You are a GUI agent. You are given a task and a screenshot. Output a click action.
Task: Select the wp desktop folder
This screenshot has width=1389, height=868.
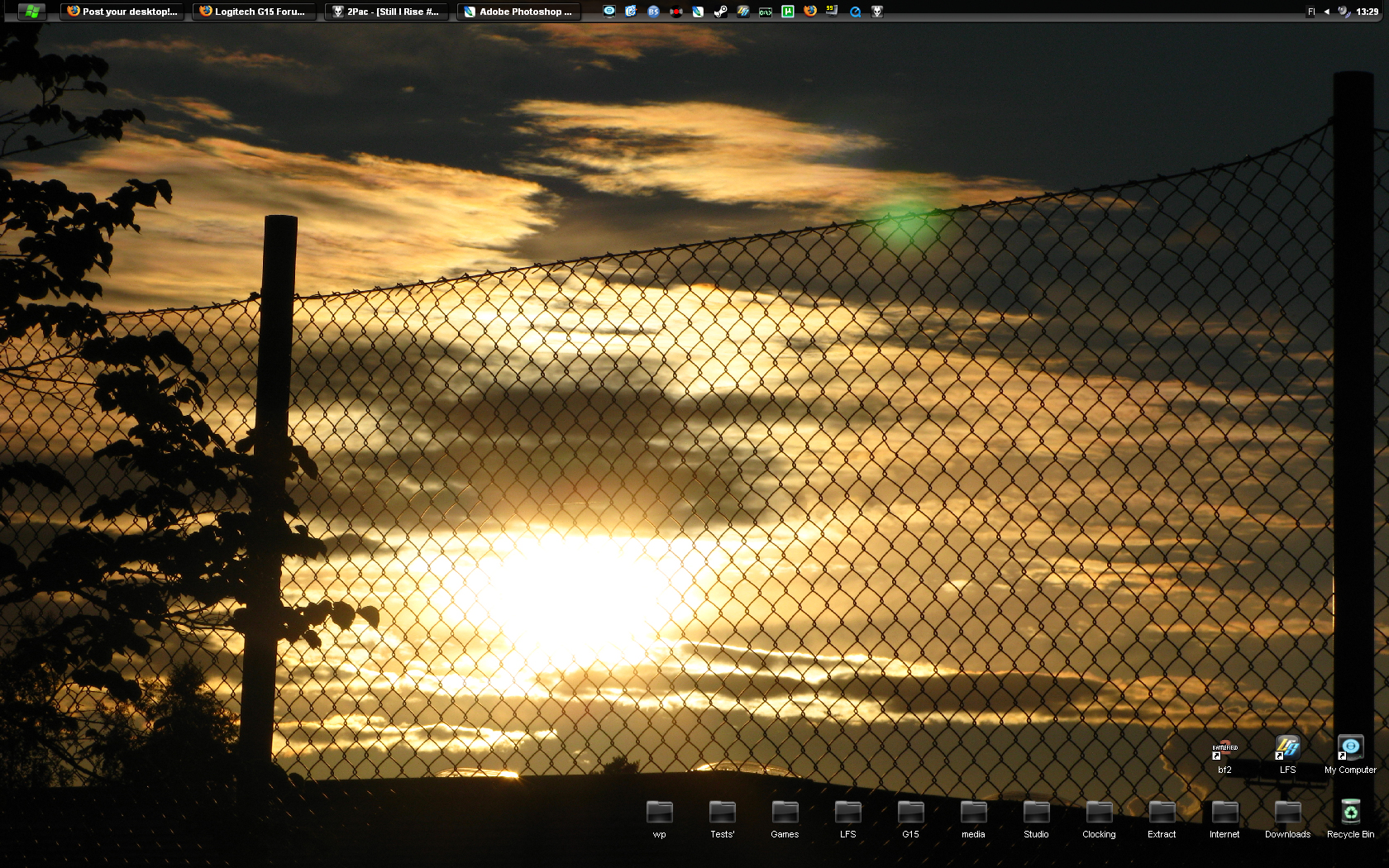tap(660, 819)
